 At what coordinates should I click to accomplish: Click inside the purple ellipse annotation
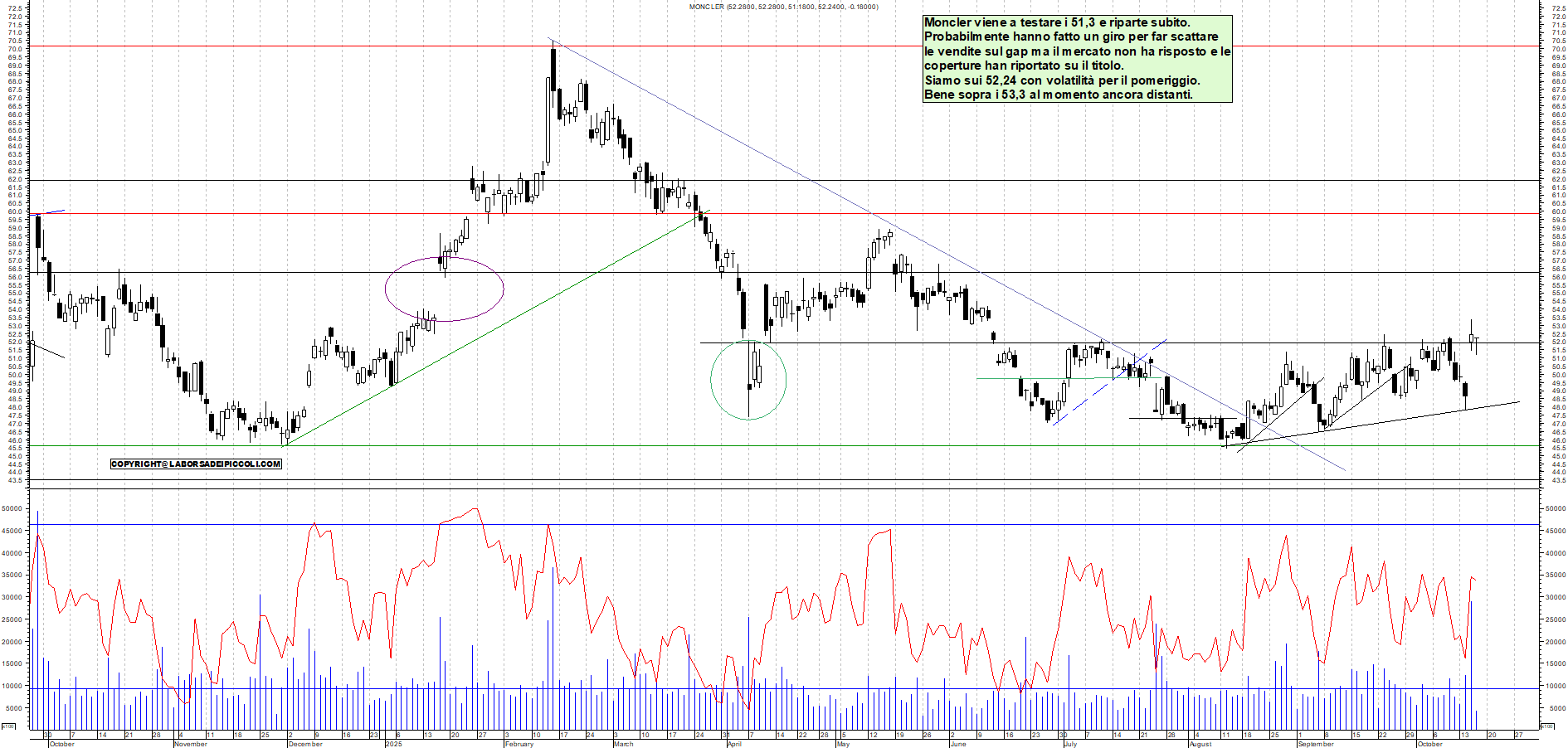point(444,289)
